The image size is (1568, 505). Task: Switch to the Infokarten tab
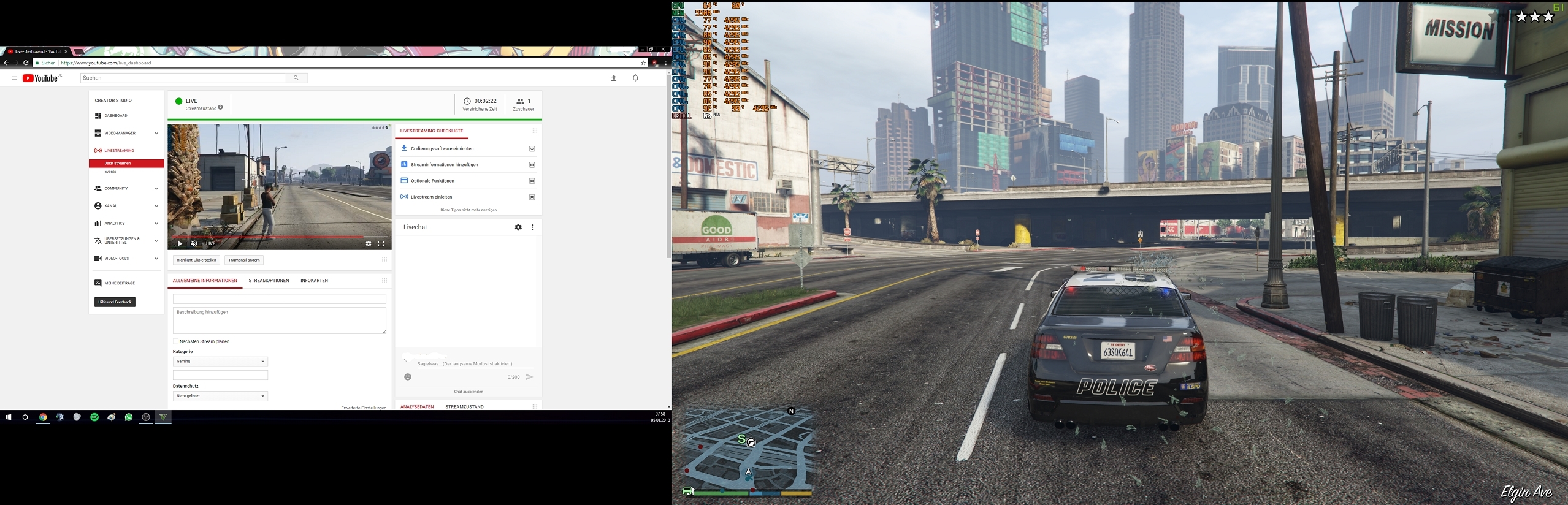pos(314,281)
